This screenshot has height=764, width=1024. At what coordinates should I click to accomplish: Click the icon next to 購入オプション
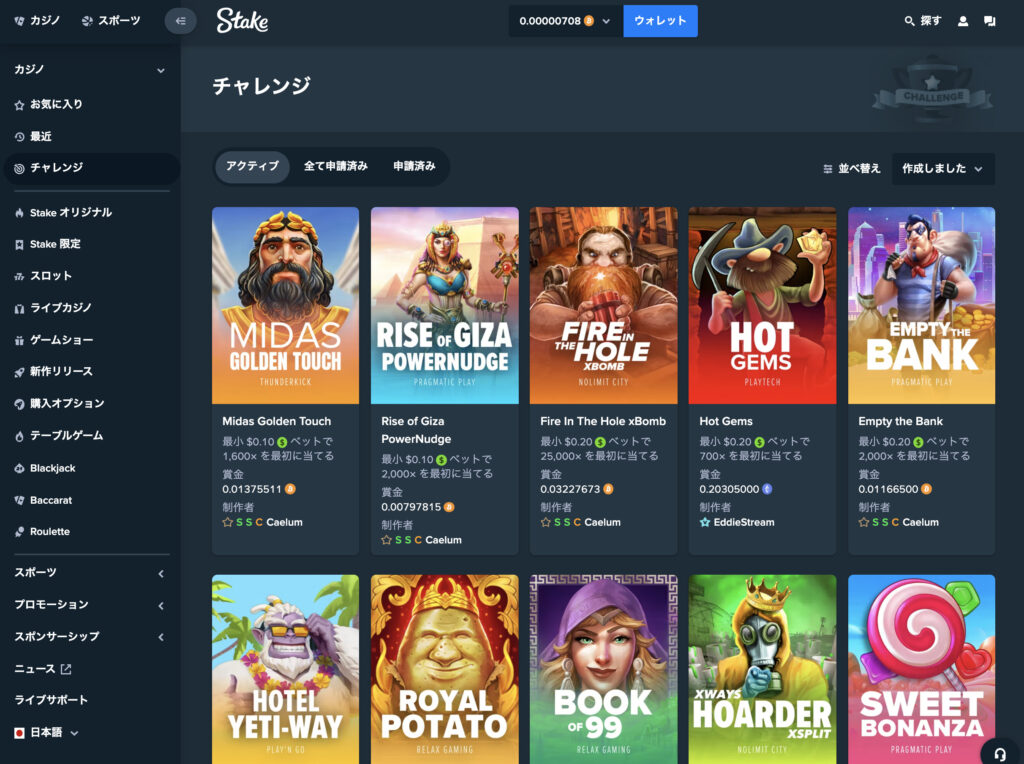click(x=20, y=404)
